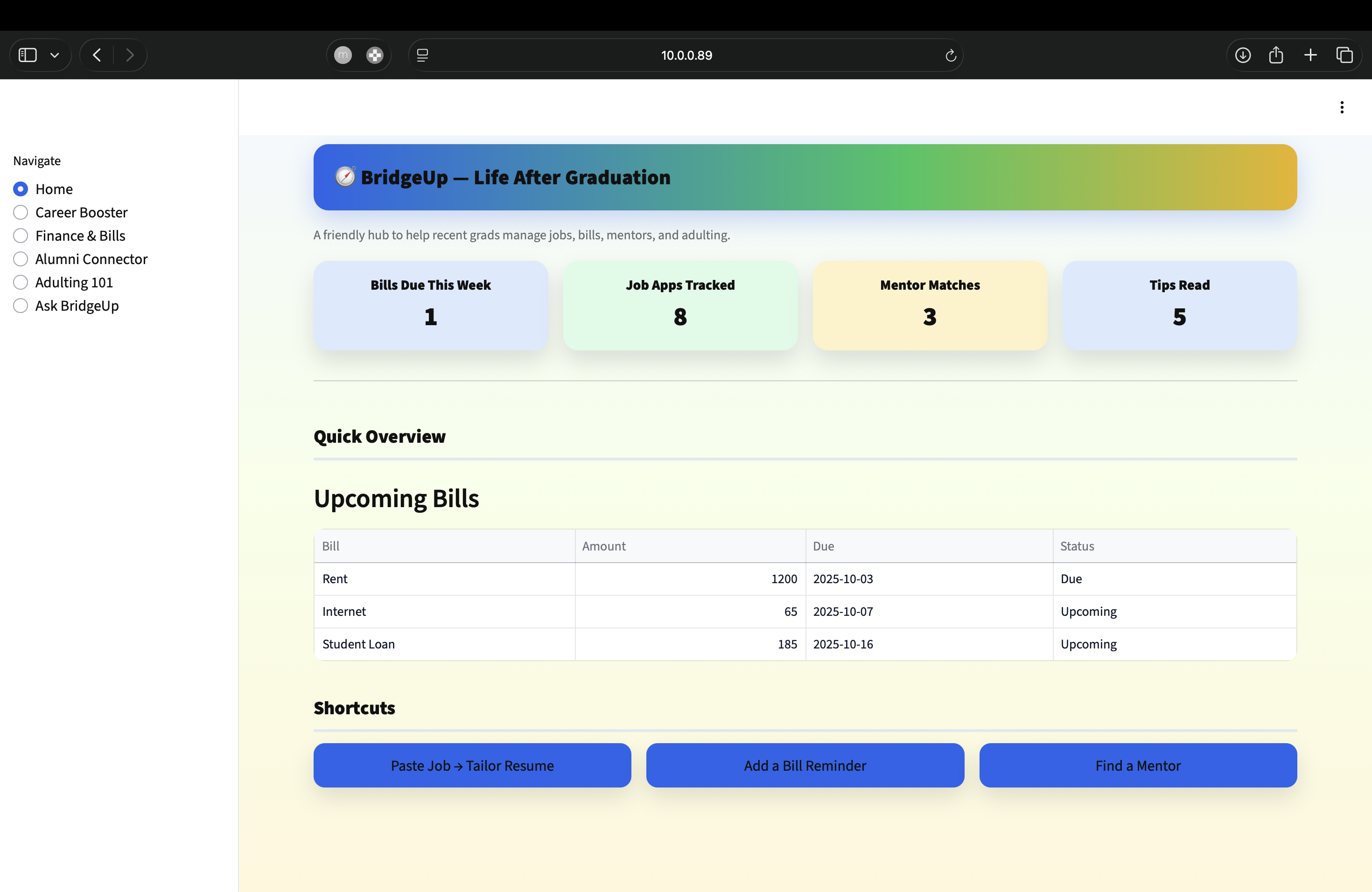Click the Add a Bill Reminder button

pos(805,765)
